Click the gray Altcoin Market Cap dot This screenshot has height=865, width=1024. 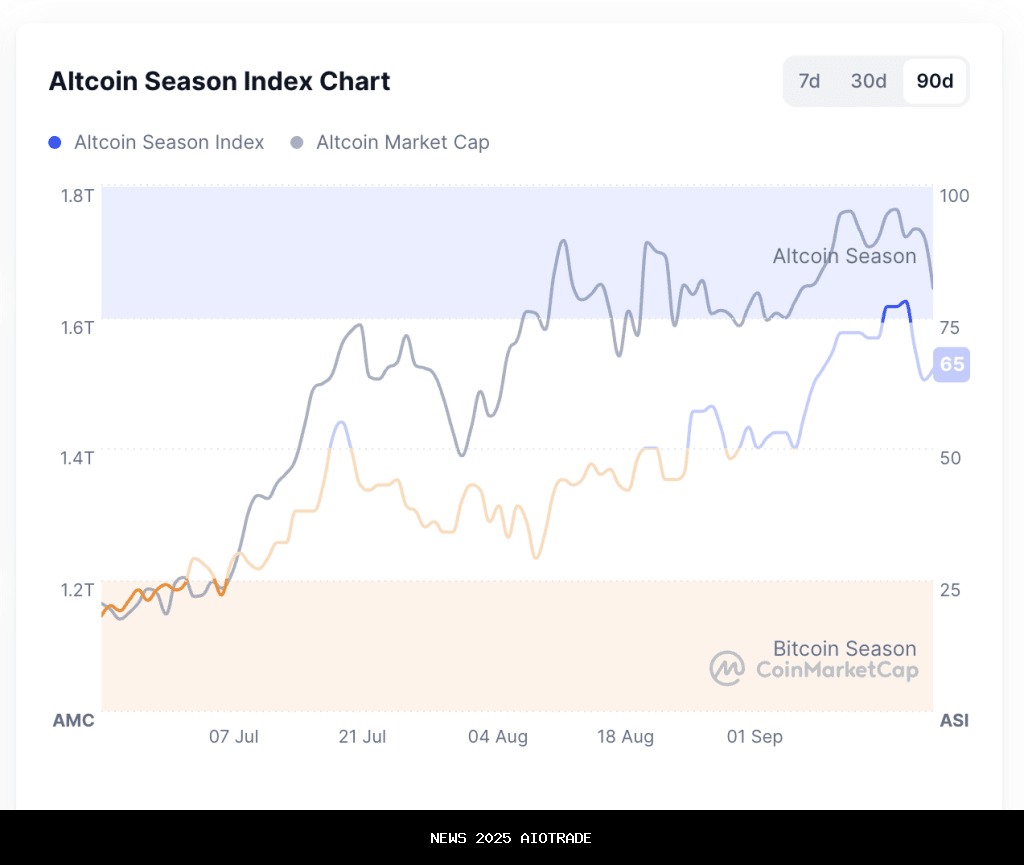tap(297, 142)
